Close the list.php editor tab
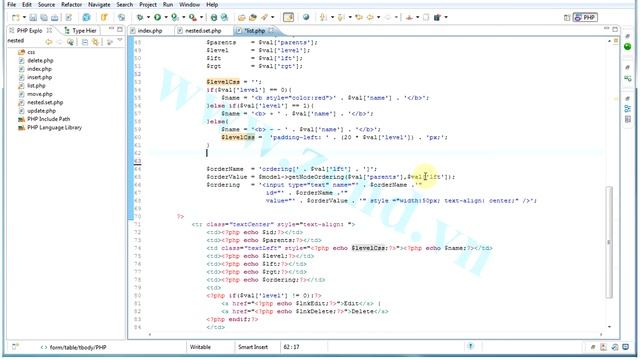Image resolution: width=640 pixels, height=360 pixels. click(271, 30)
